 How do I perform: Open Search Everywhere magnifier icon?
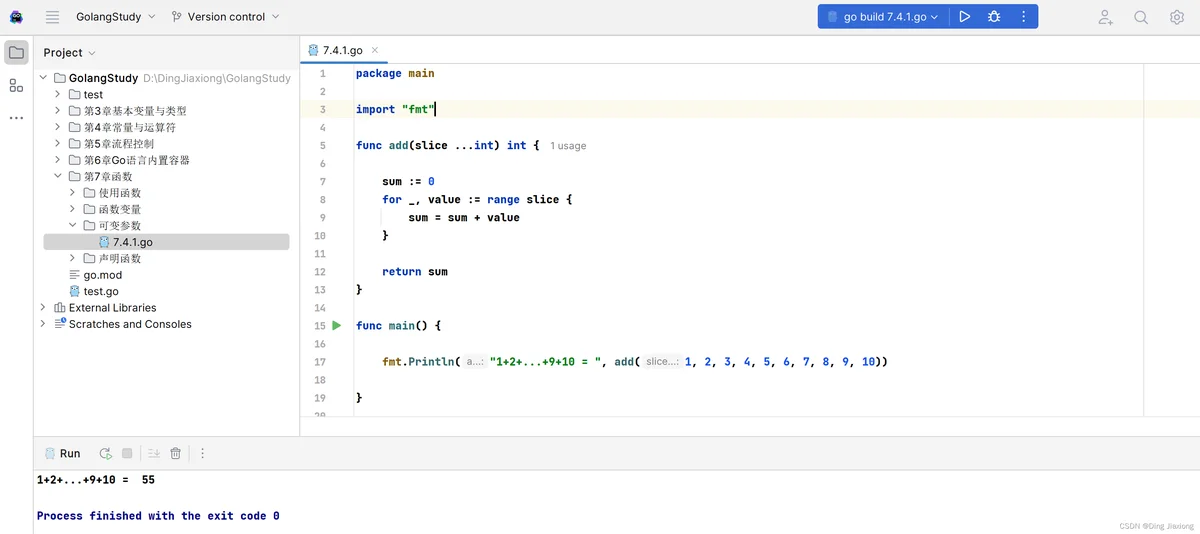1141,17
